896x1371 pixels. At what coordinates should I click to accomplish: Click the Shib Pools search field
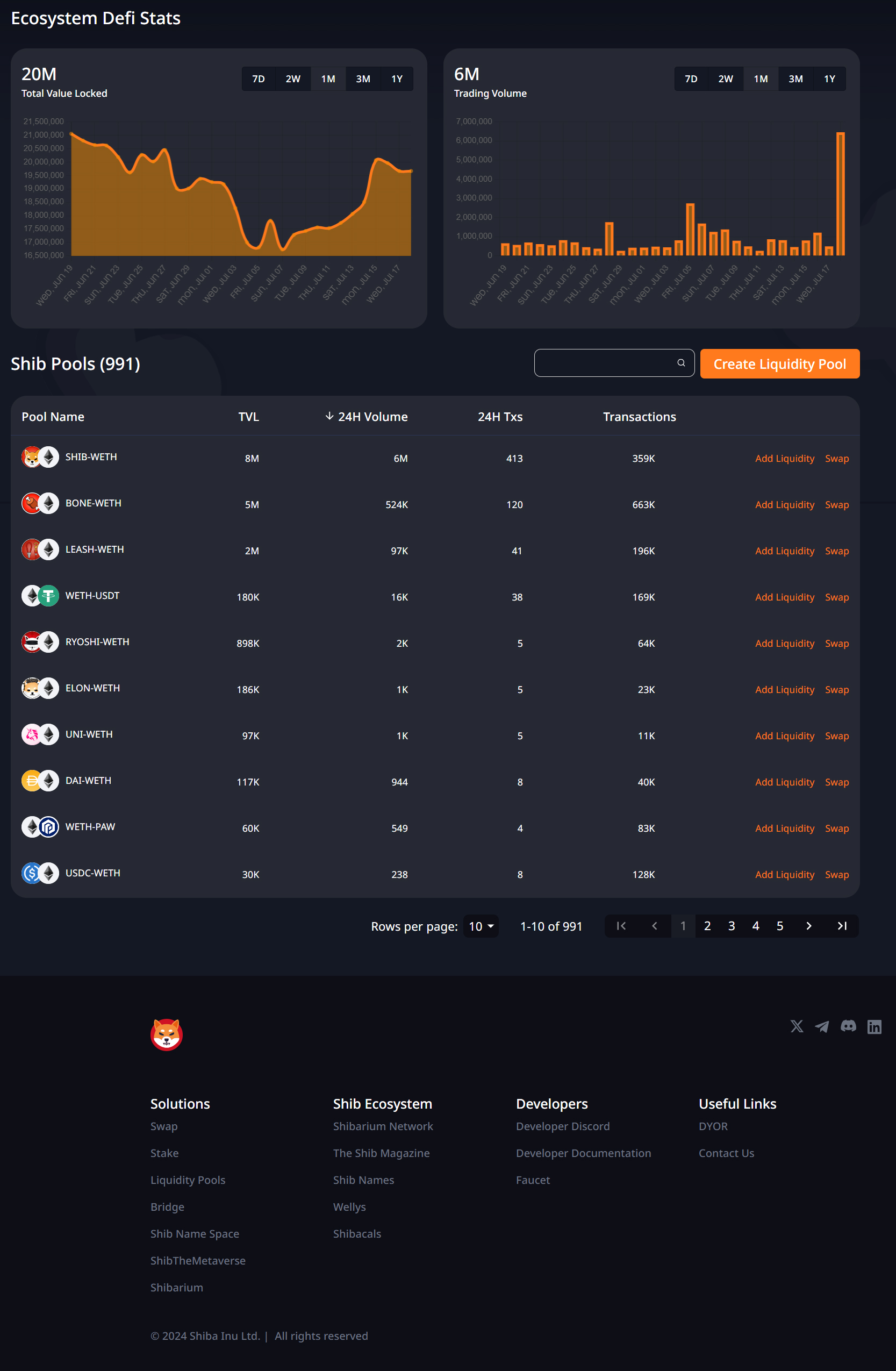614,363
